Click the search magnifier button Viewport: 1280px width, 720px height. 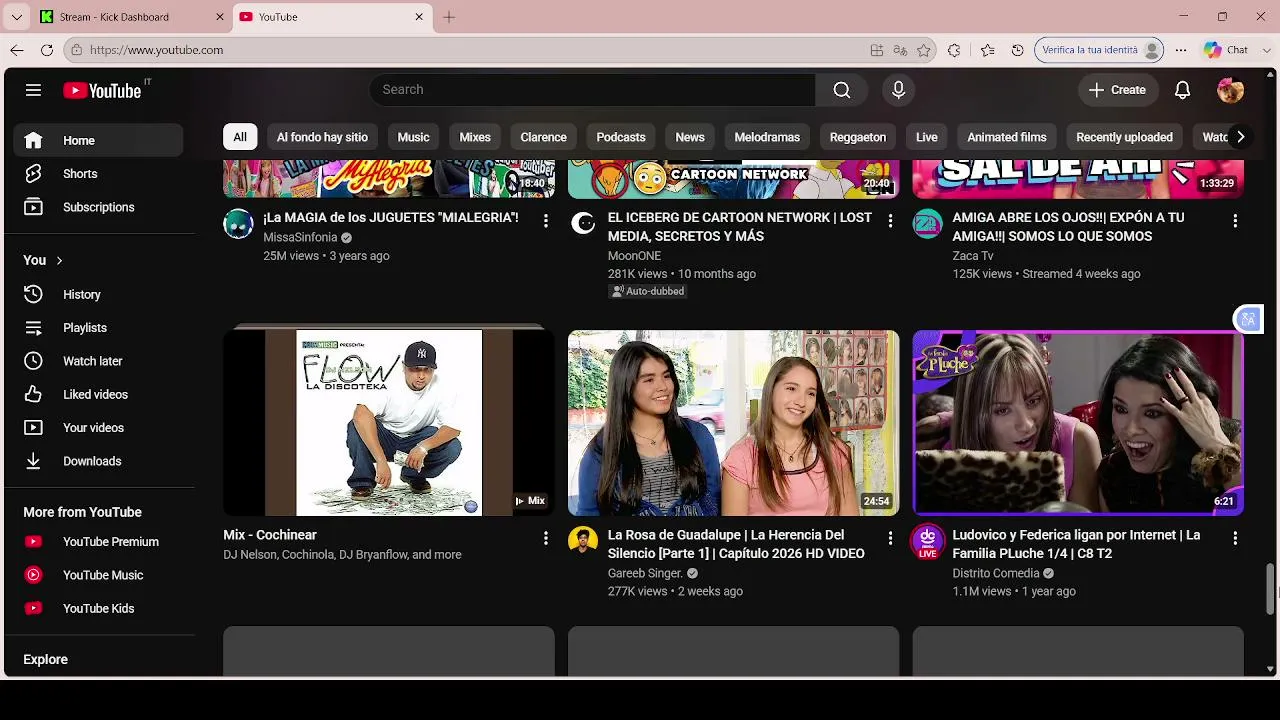coord(842,90)
